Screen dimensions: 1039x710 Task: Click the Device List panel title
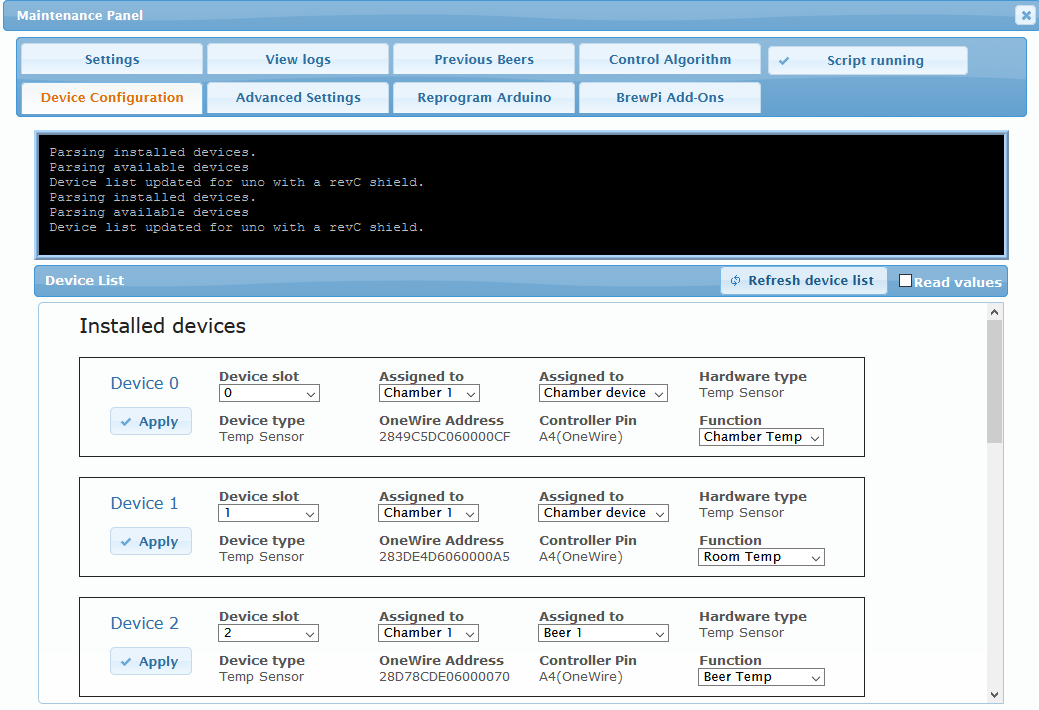pyautogui.click(x=84, y=280)
